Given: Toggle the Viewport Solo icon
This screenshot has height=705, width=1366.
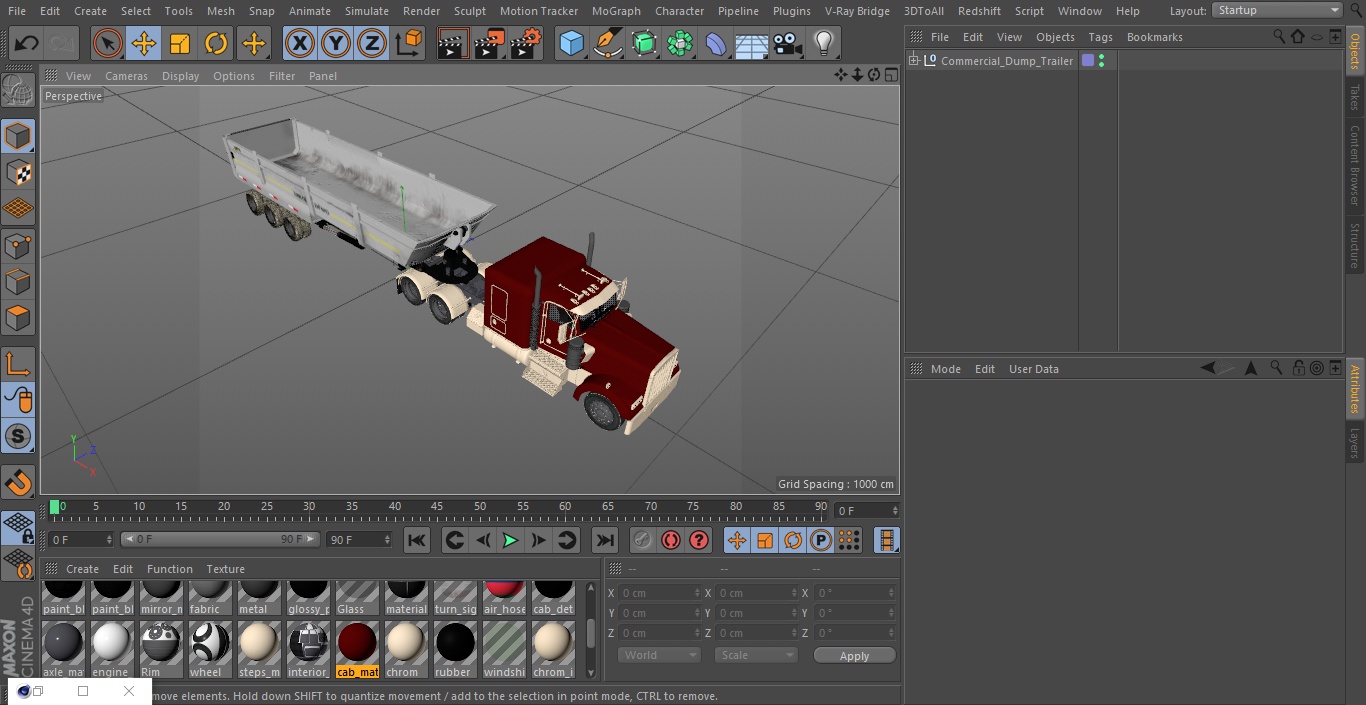Looking at the screenshot, I should [x=18, y=436].
